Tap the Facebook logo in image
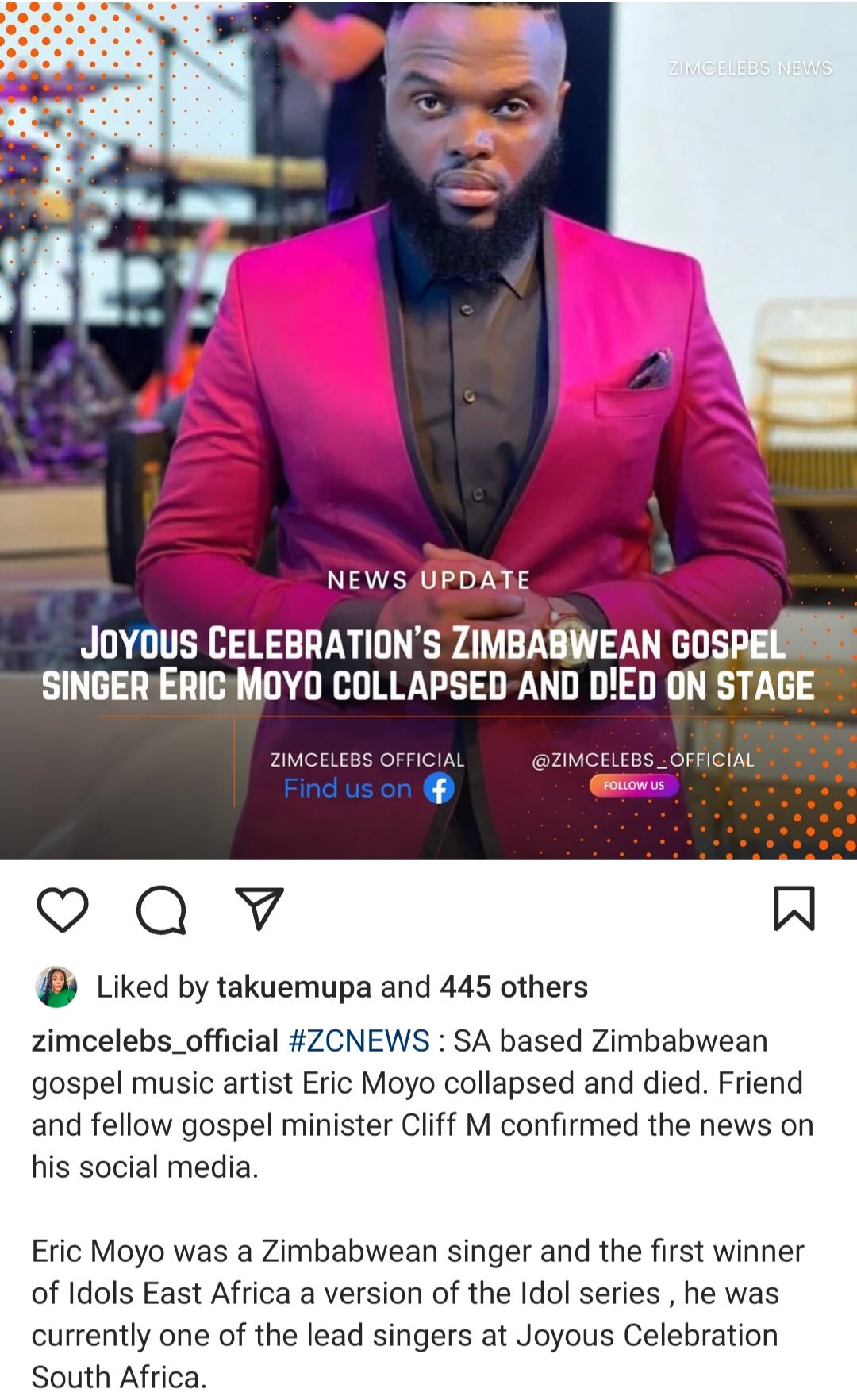The image size is (857, 1400). pyautogui.click(x=439, y=788)
